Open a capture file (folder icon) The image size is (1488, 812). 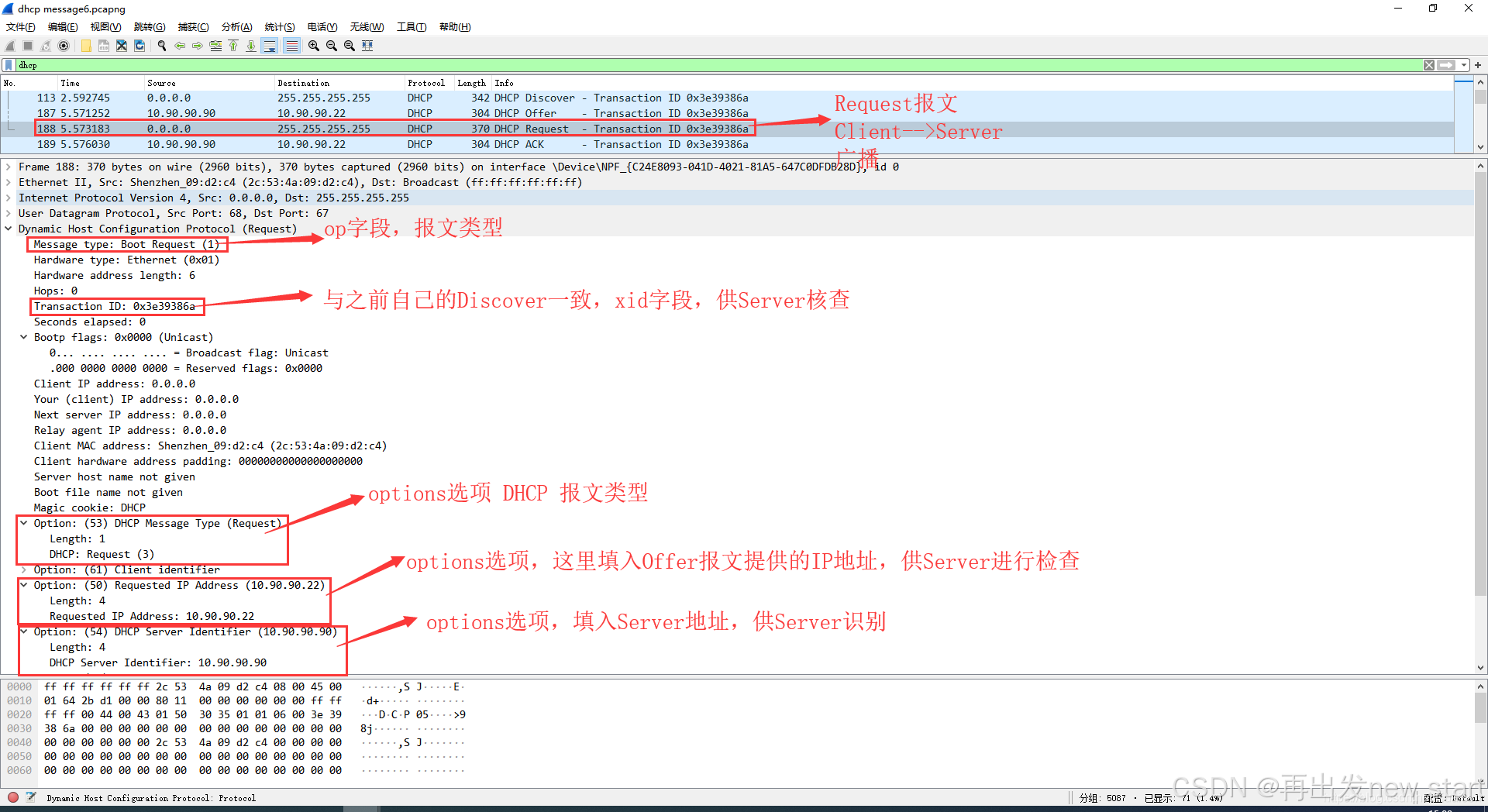(x=86, y=46)
